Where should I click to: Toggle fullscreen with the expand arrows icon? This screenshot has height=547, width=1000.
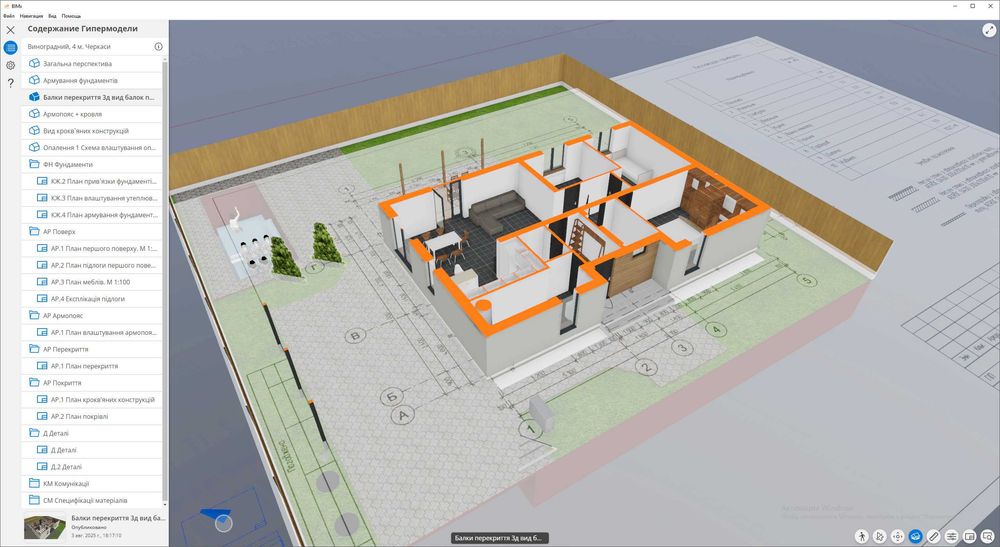tap(989, 29)
